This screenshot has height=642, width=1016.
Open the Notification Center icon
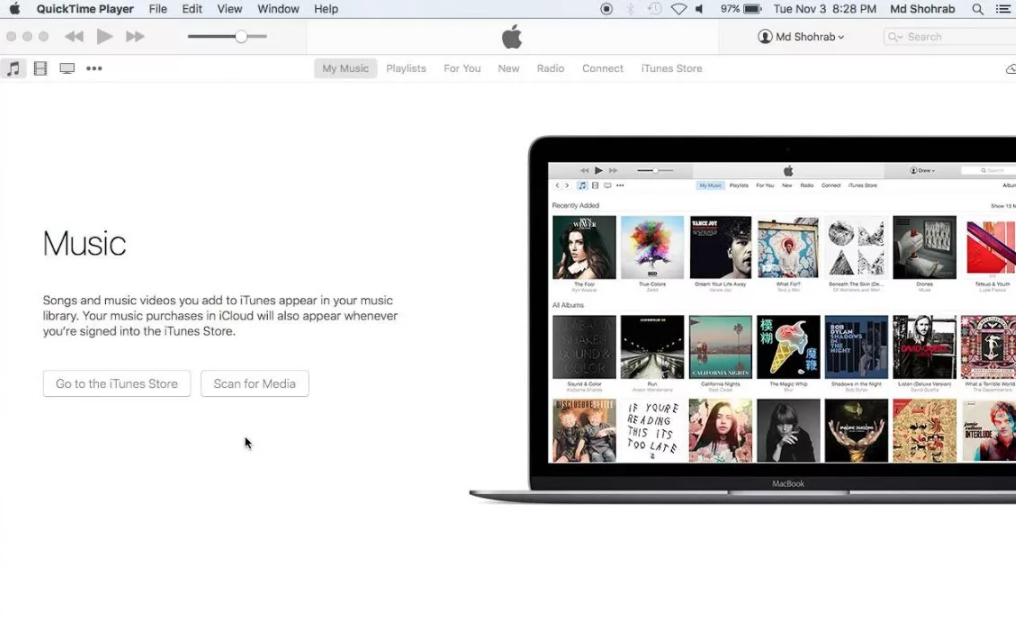[1003, 9]
